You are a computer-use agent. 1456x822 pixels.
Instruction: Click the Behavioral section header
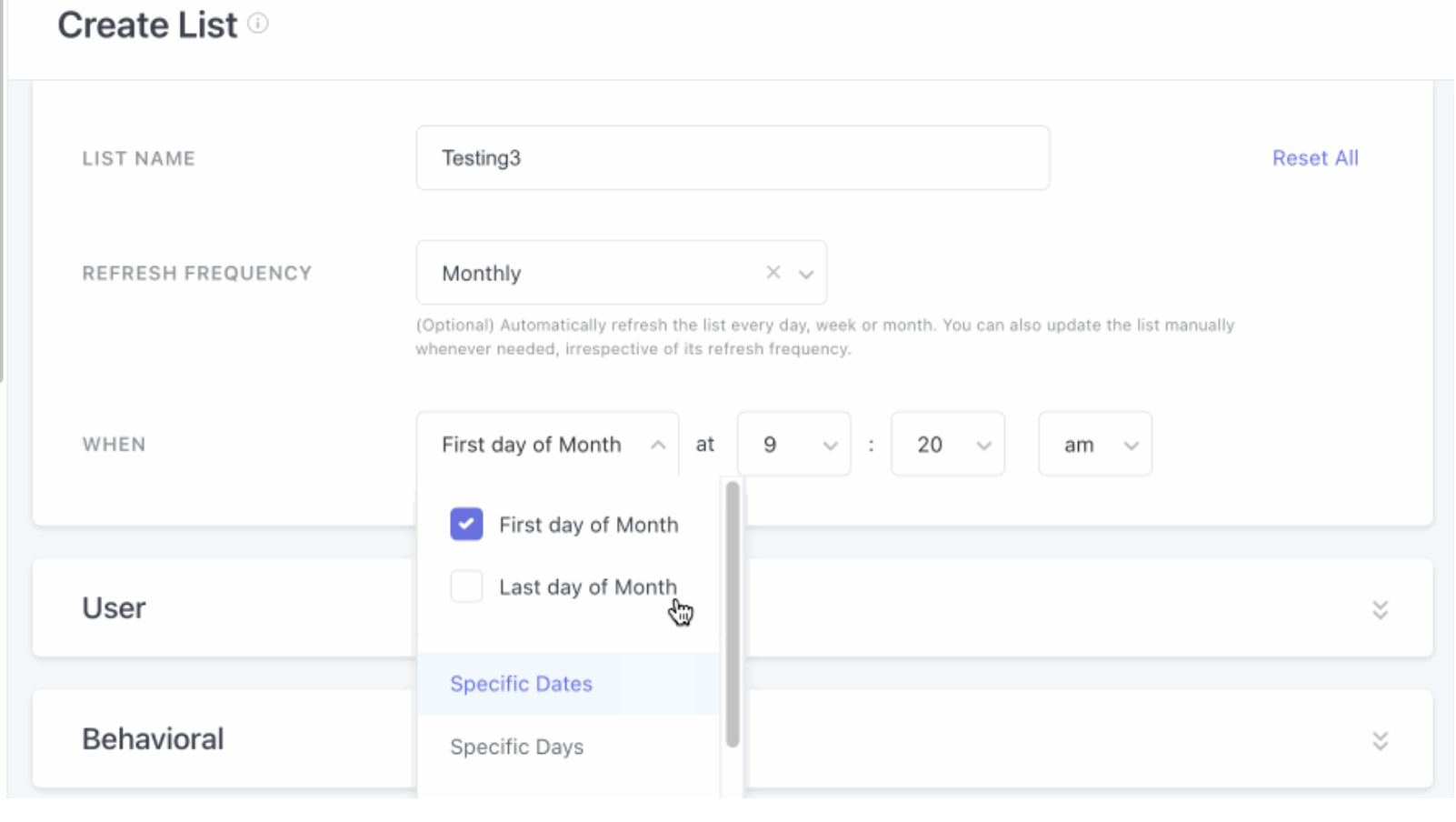(153, 739)
